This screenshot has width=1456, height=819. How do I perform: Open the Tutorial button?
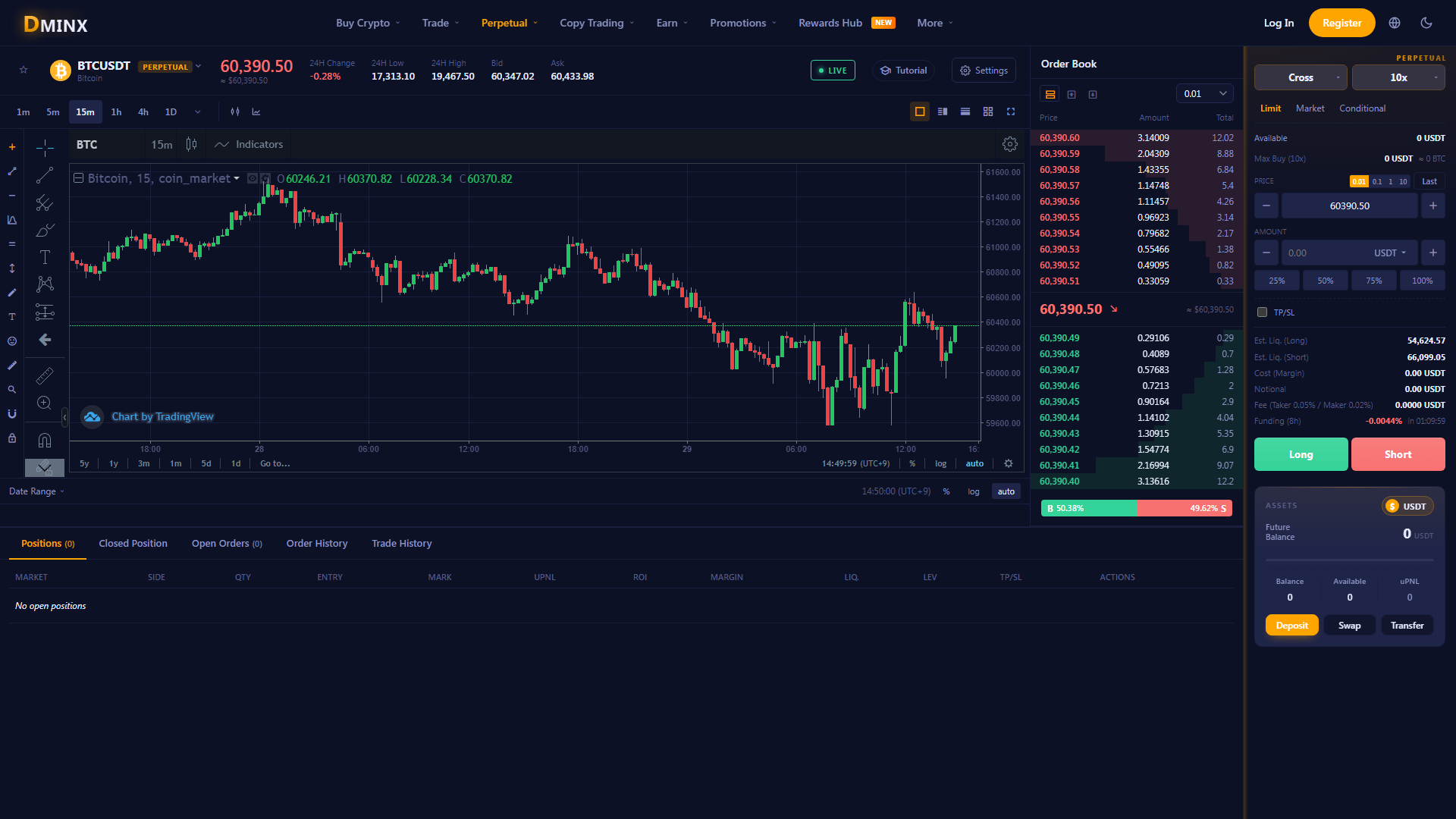coord(903,70)
